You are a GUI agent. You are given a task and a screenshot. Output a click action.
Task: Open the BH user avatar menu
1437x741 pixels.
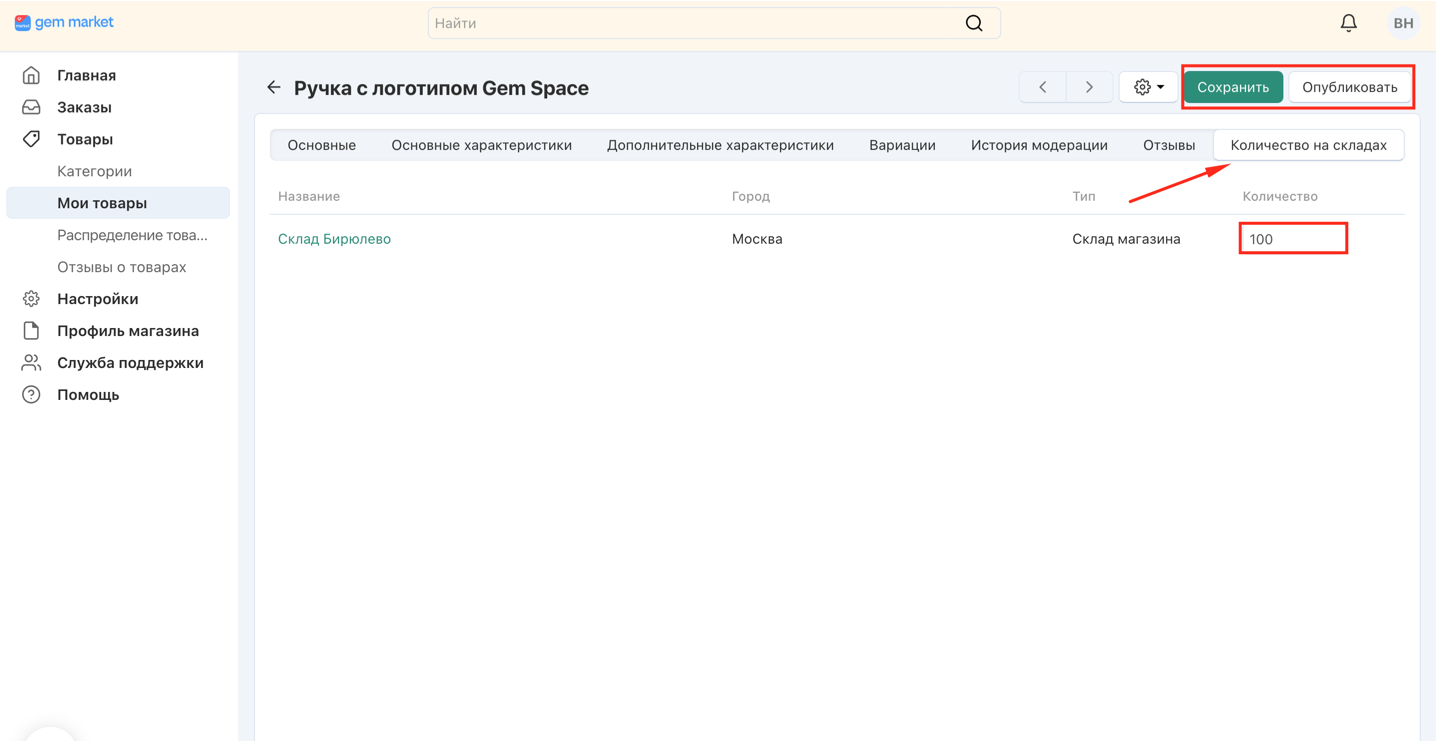pyautogui.click(x=1403, y=23)
